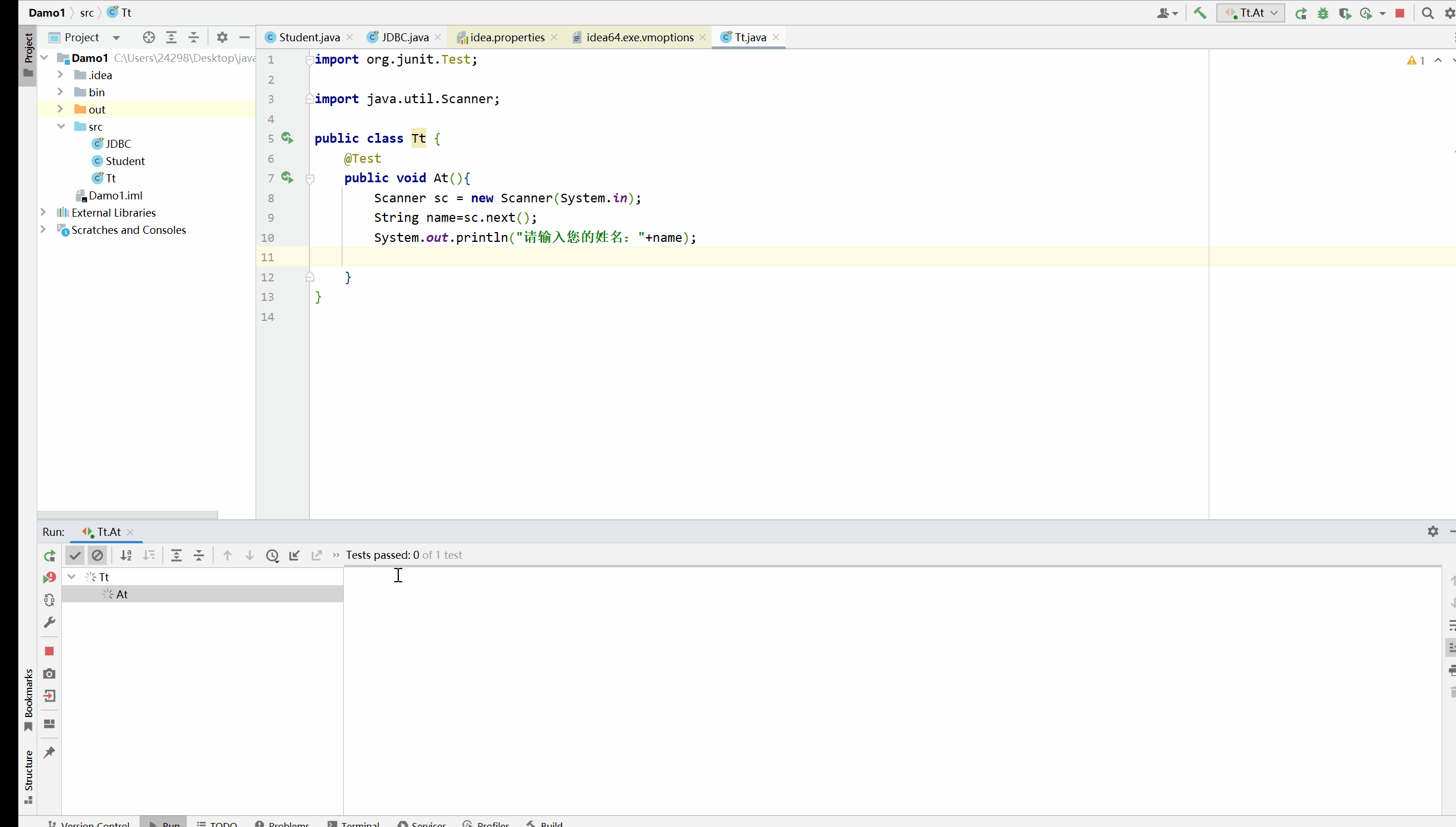Viewport: 1456px width, 827px height.
Task: Click the Build project hammer icon
Action: (1199, 13)
